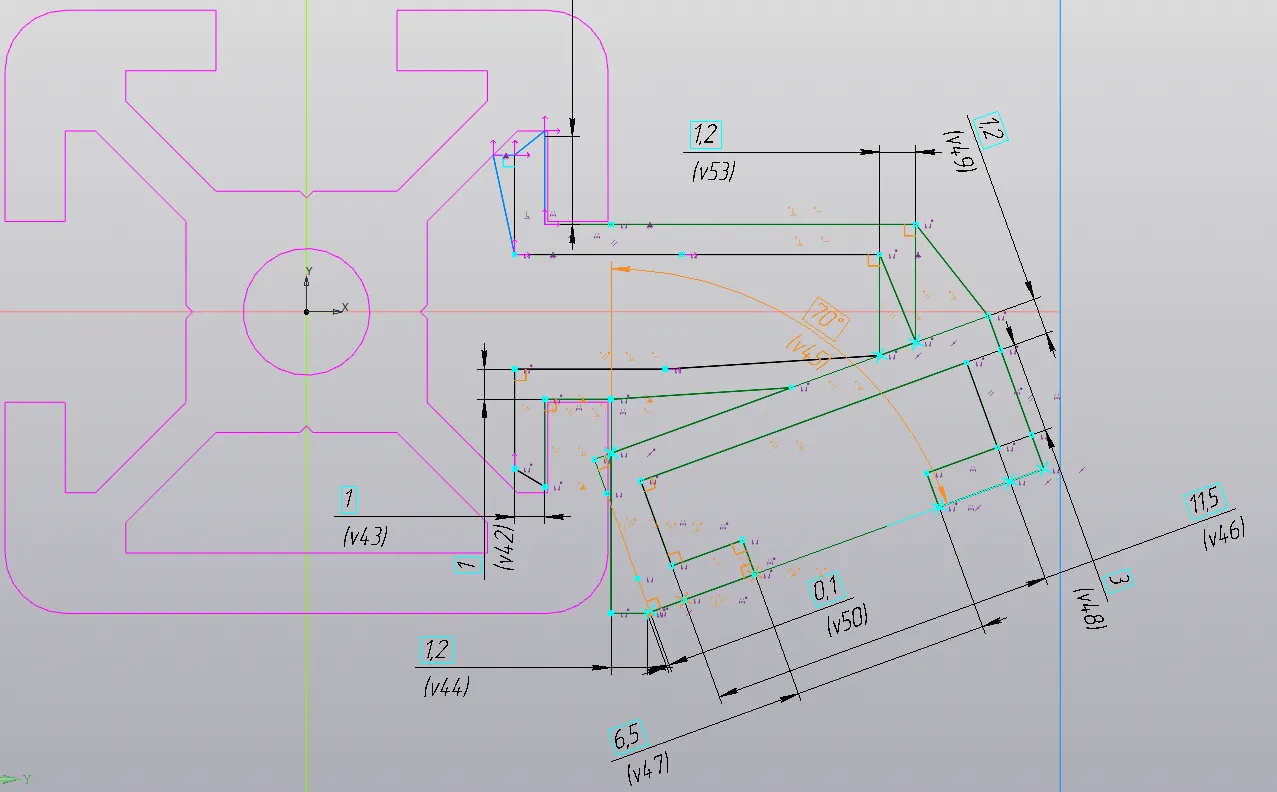Click the (v43) variable label
The image size is (1277, 792).
[x=364, y=536]
